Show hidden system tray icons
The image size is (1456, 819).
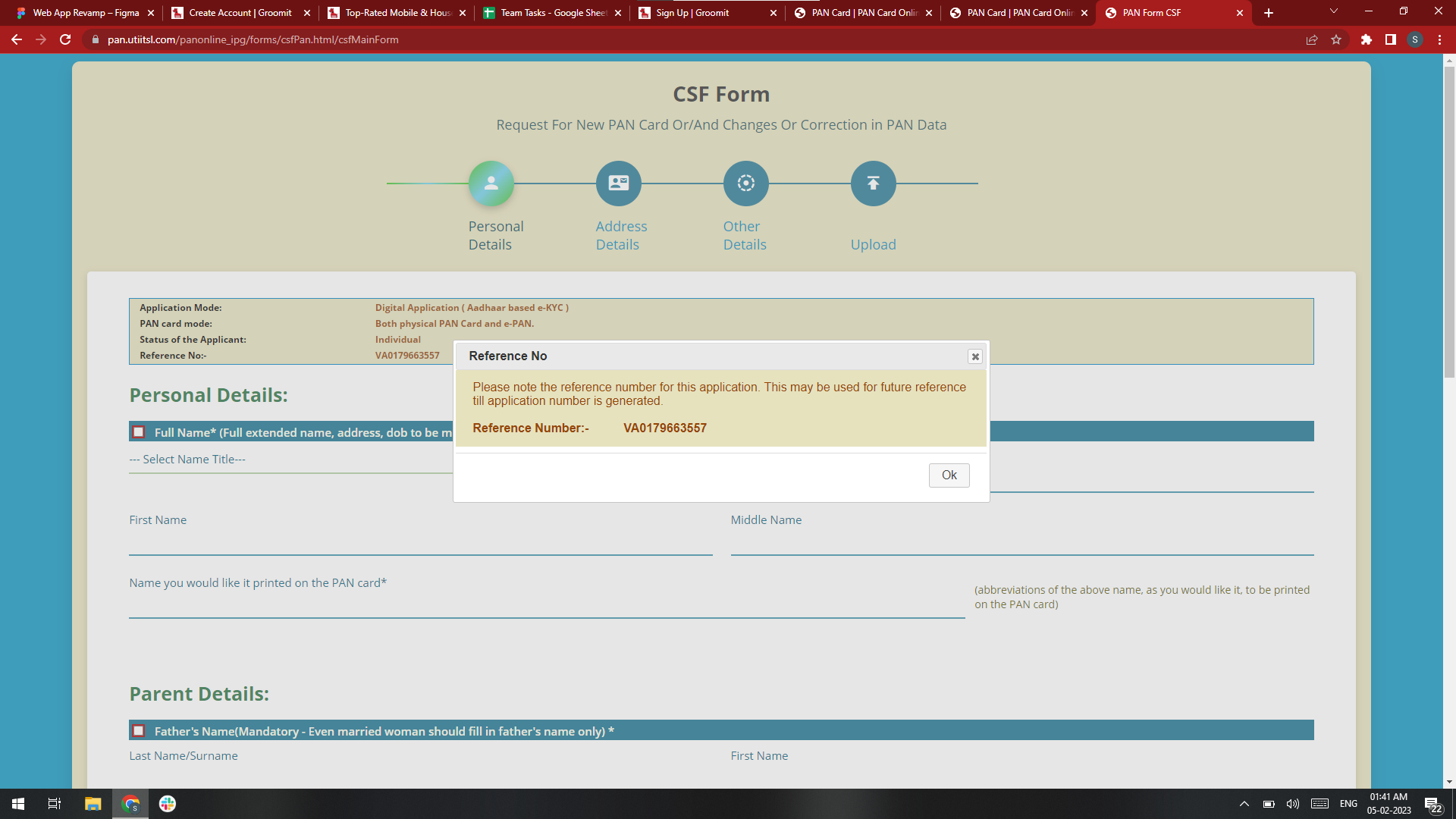[1244, 804]
